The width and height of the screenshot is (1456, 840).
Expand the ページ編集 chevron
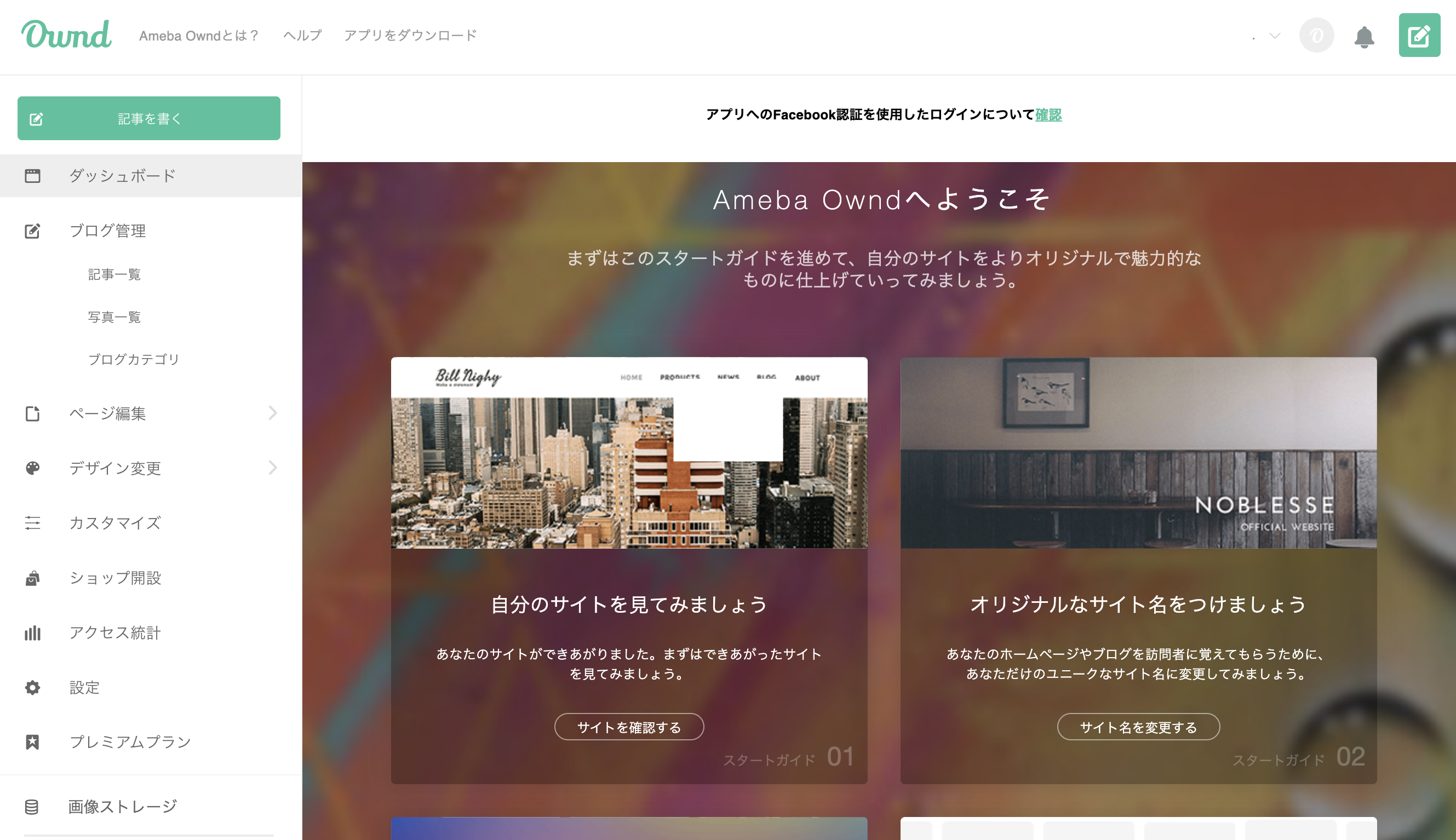point(272,412)
